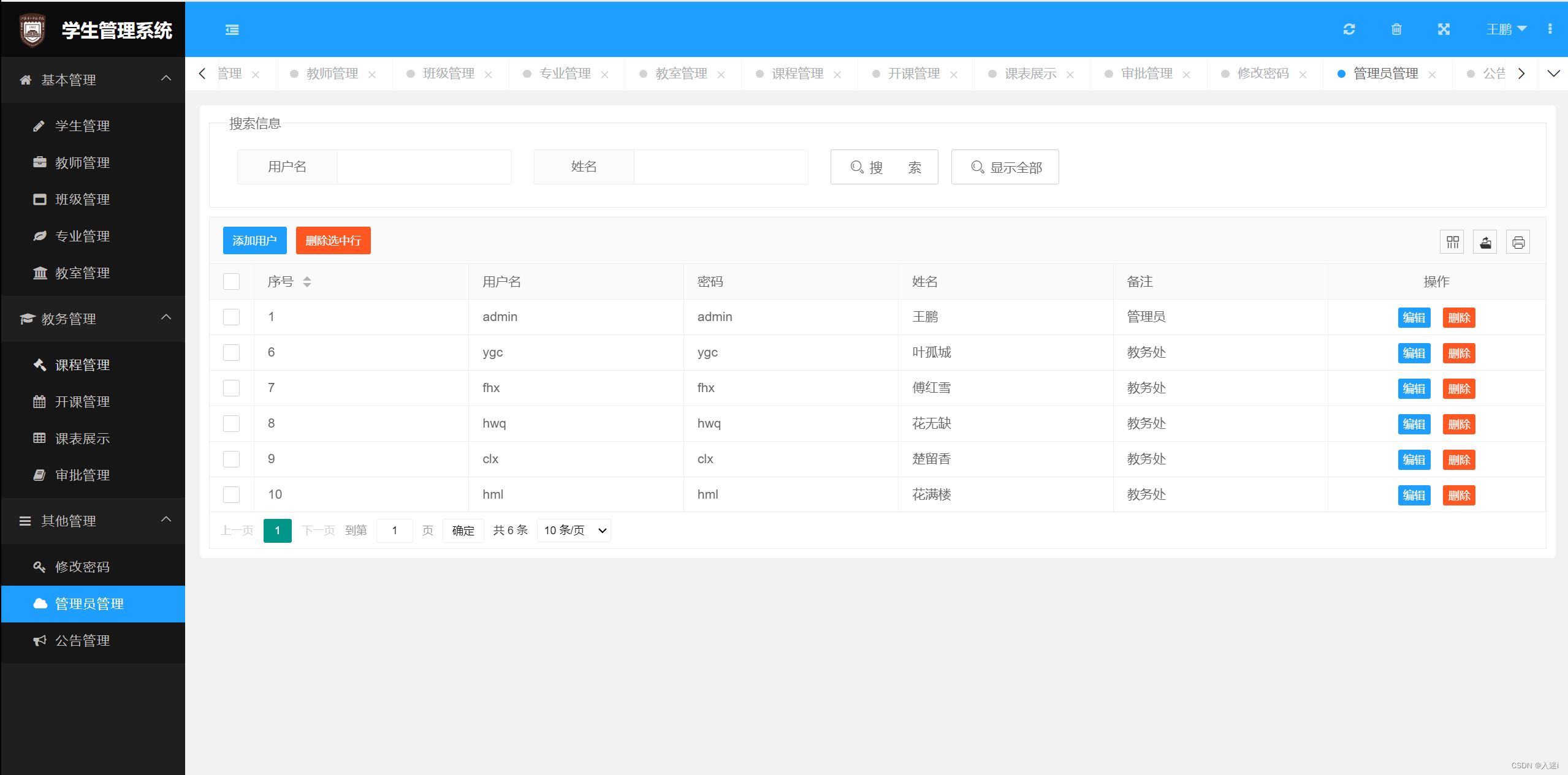Toggle the select-all checkbox in the table header
The width and height of the screenshot is (1568, 775).
(x=231, y=282)
